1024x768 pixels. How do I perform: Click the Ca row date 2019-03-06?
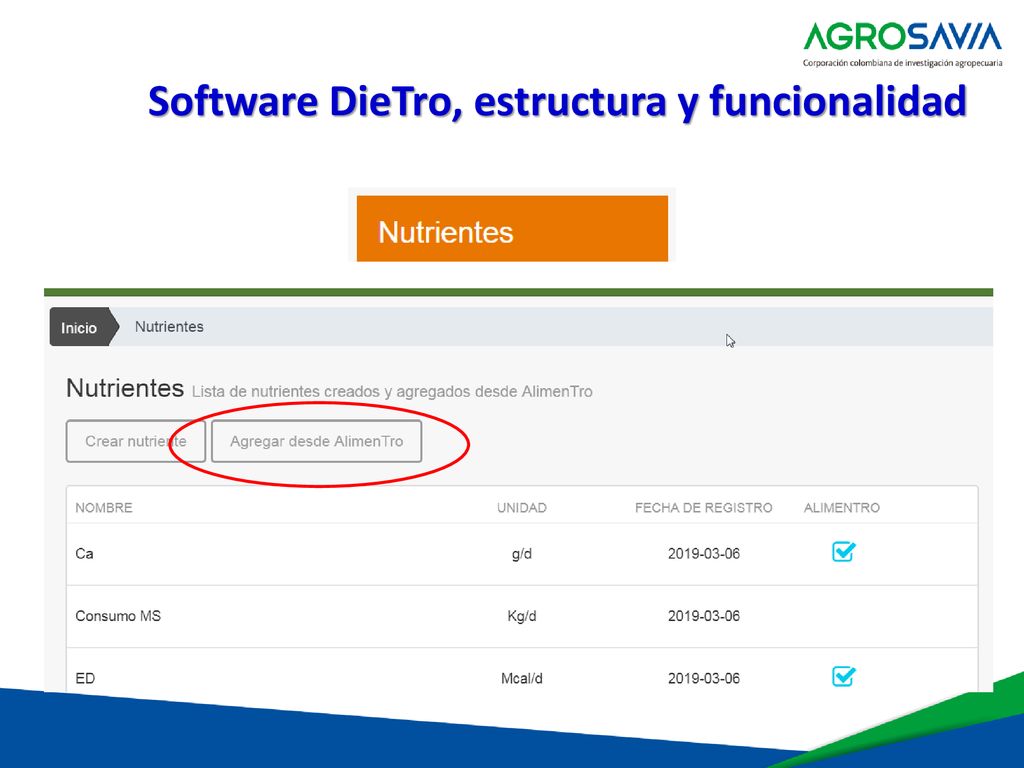coord(703,554)
